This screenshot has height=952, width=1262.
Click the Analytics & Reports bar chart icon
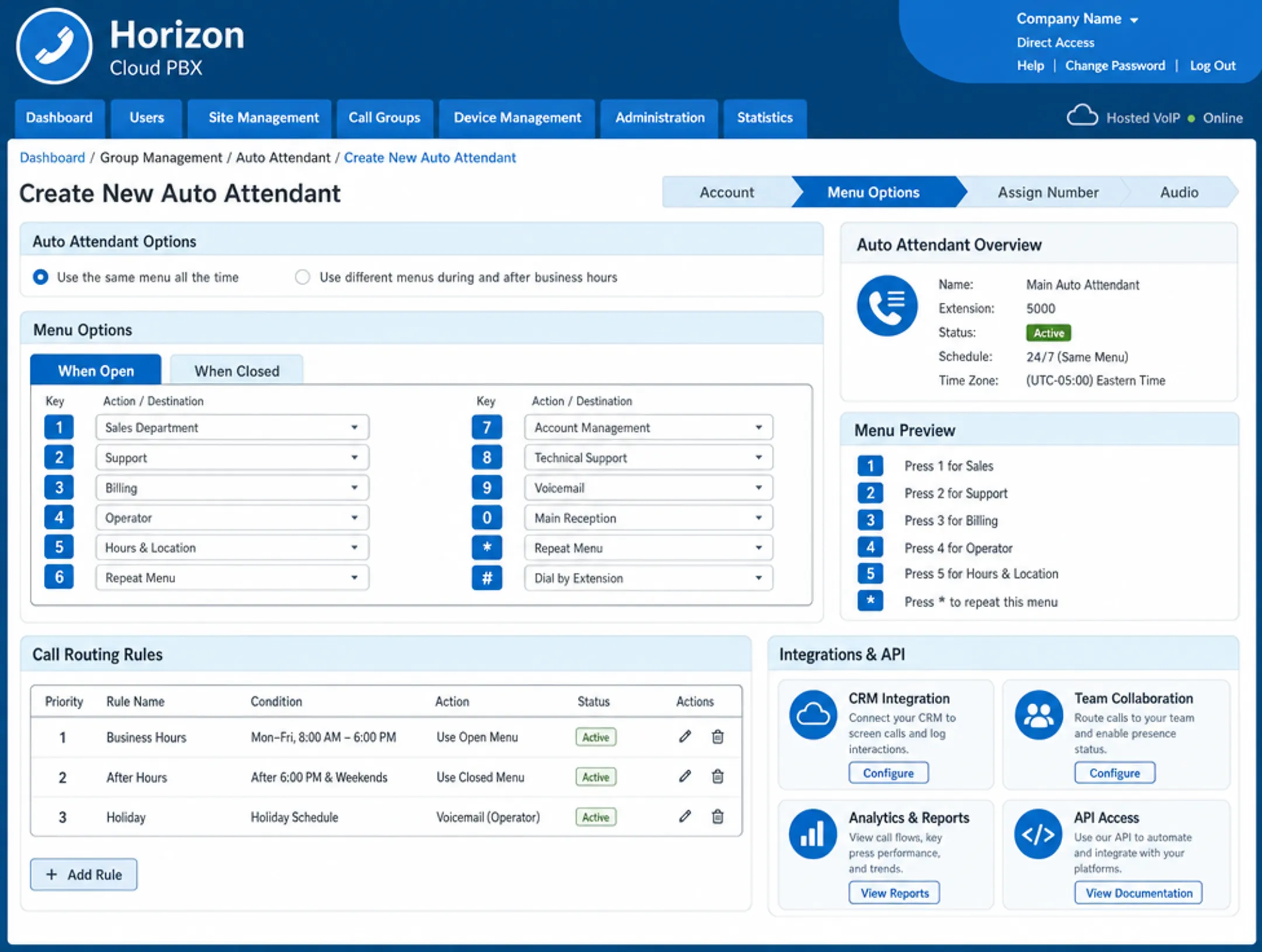click(813, 834)
